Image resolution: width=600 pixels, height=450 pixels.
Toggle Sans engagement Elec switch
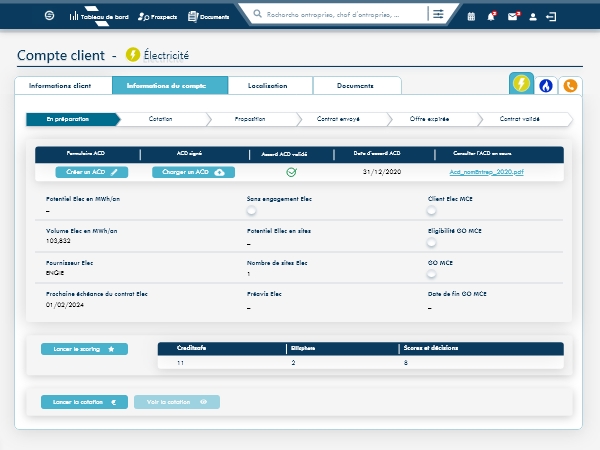coord(251,210)
